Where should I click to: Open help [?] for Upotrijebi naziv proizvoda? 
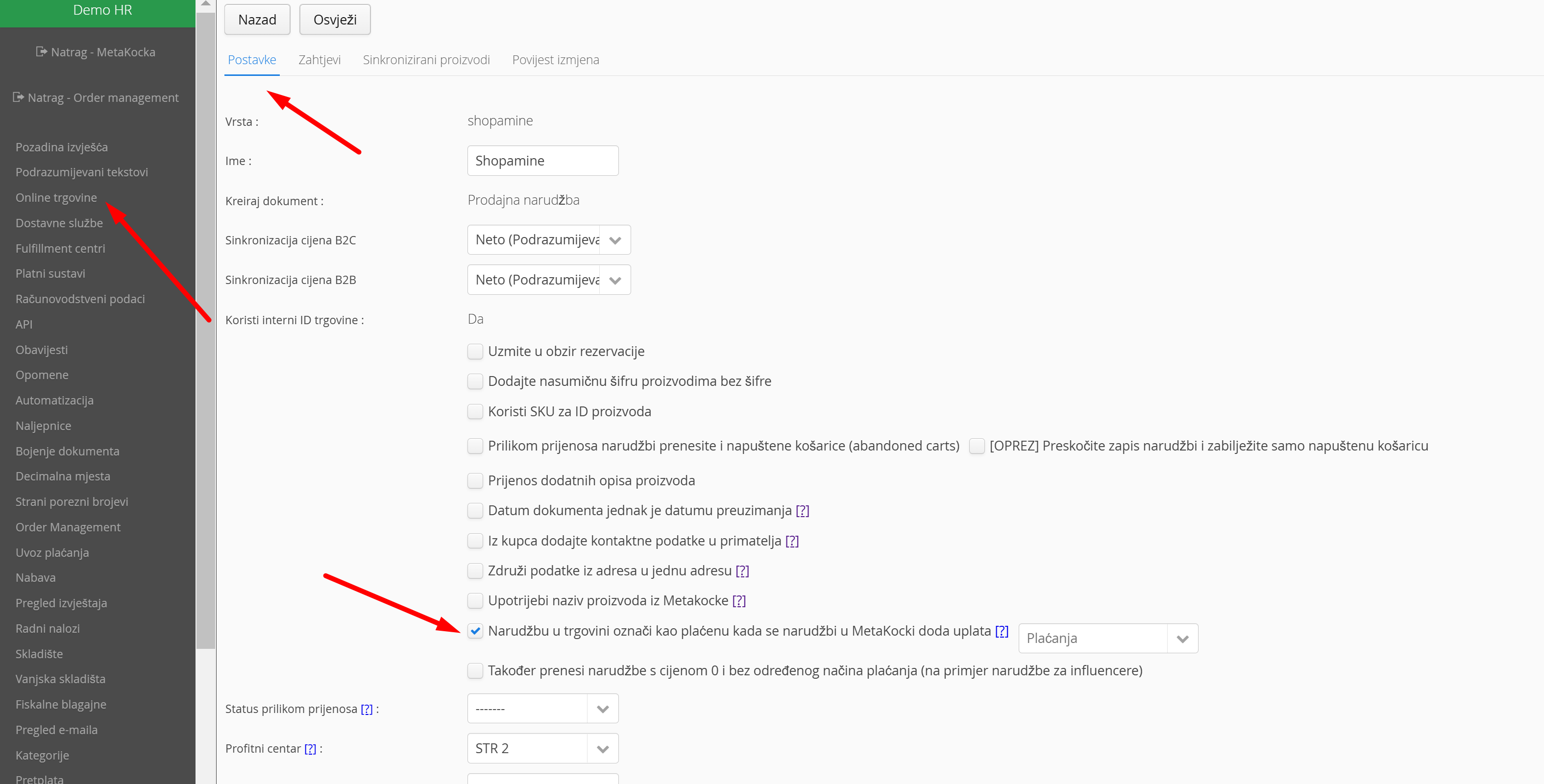pyautogui.click(x=738, y=601)
